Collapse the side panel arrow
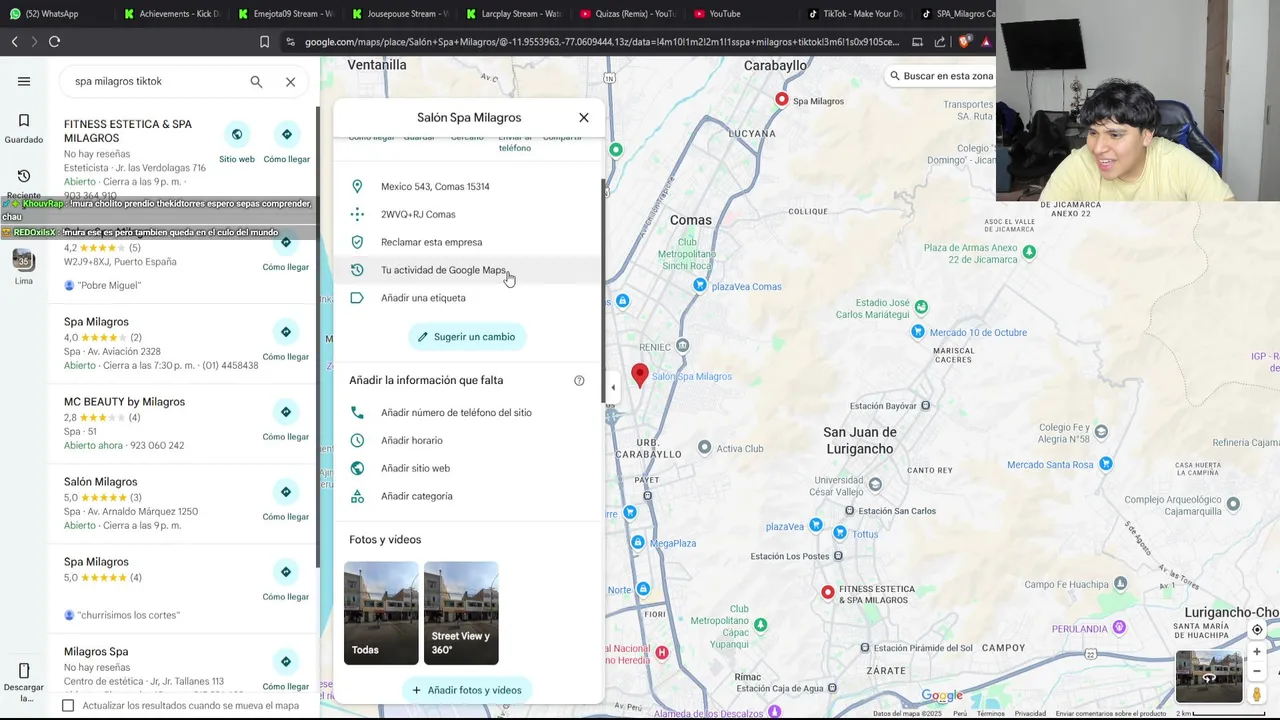The width and height of the screenshot is (1280, 720). pos(613,388)
